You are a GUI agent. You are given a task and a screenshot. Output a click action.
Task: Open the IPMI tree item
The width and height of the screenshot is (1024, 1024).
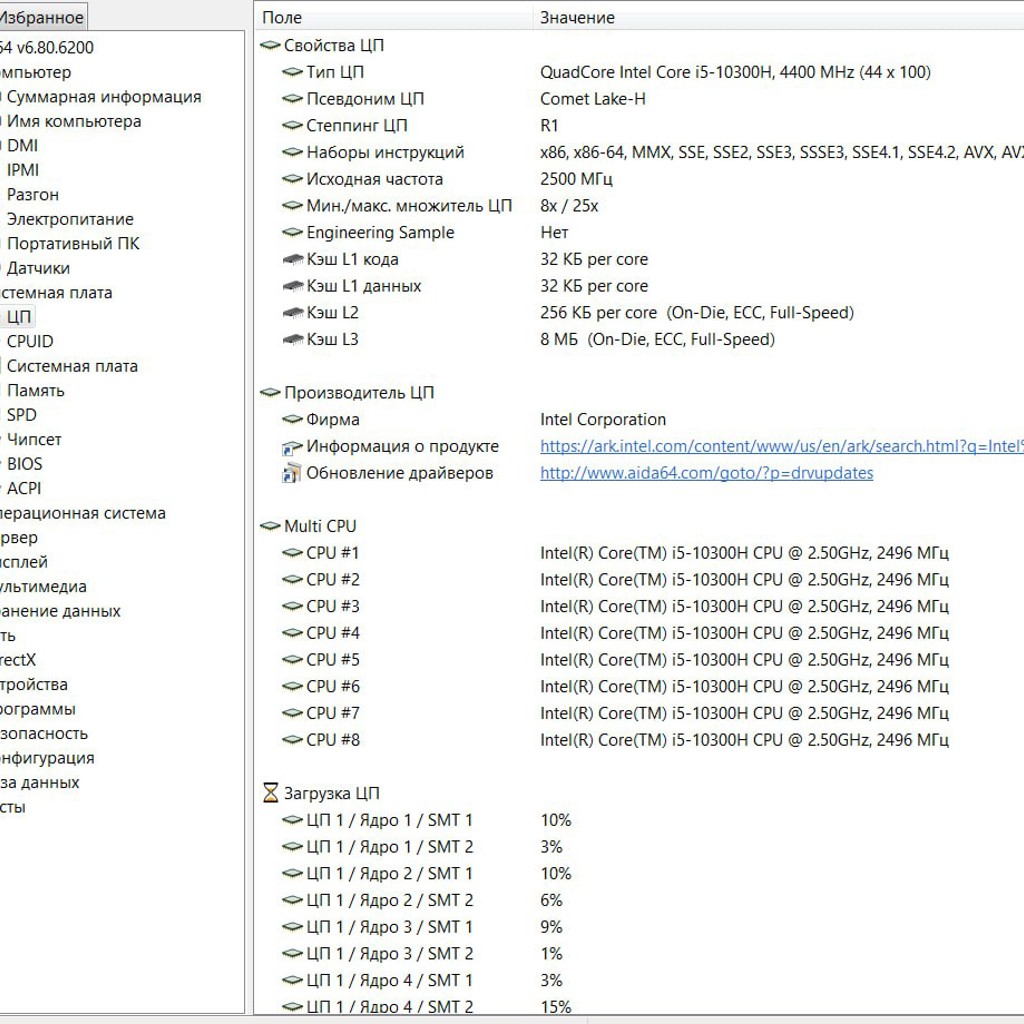pos(23,170)
